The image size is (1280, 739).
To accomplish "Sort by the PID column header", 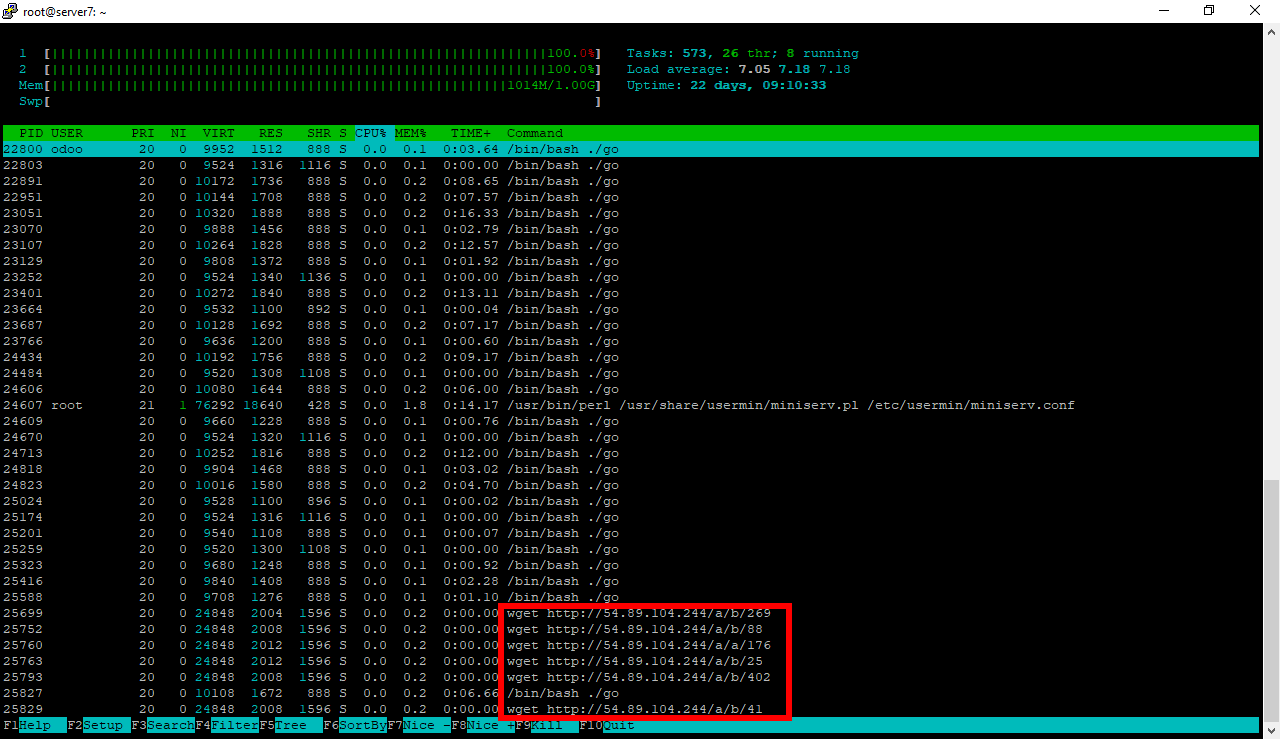I will pos(31,133).
